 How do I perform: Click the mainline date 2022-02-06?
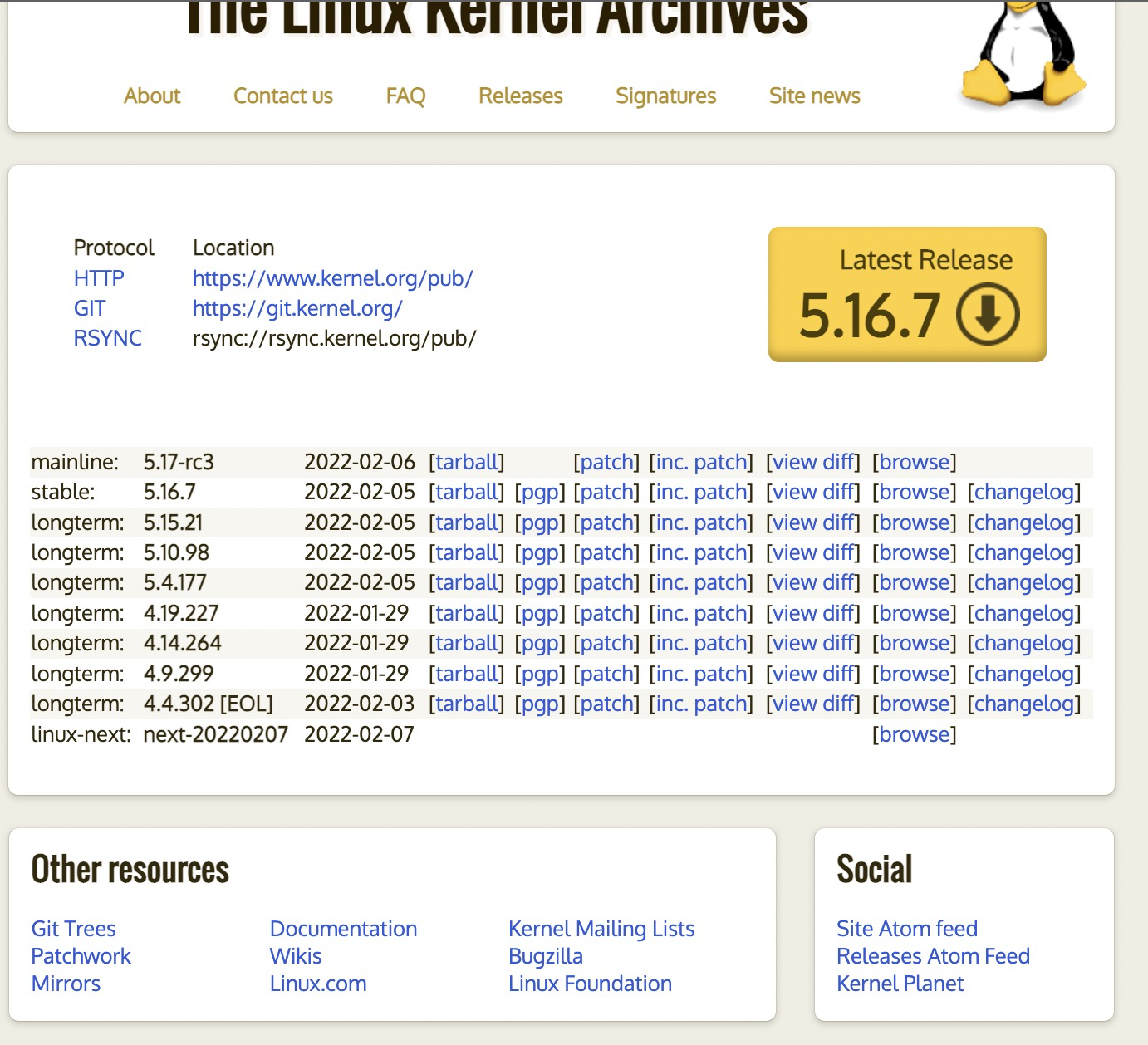(x=360, y=462)
